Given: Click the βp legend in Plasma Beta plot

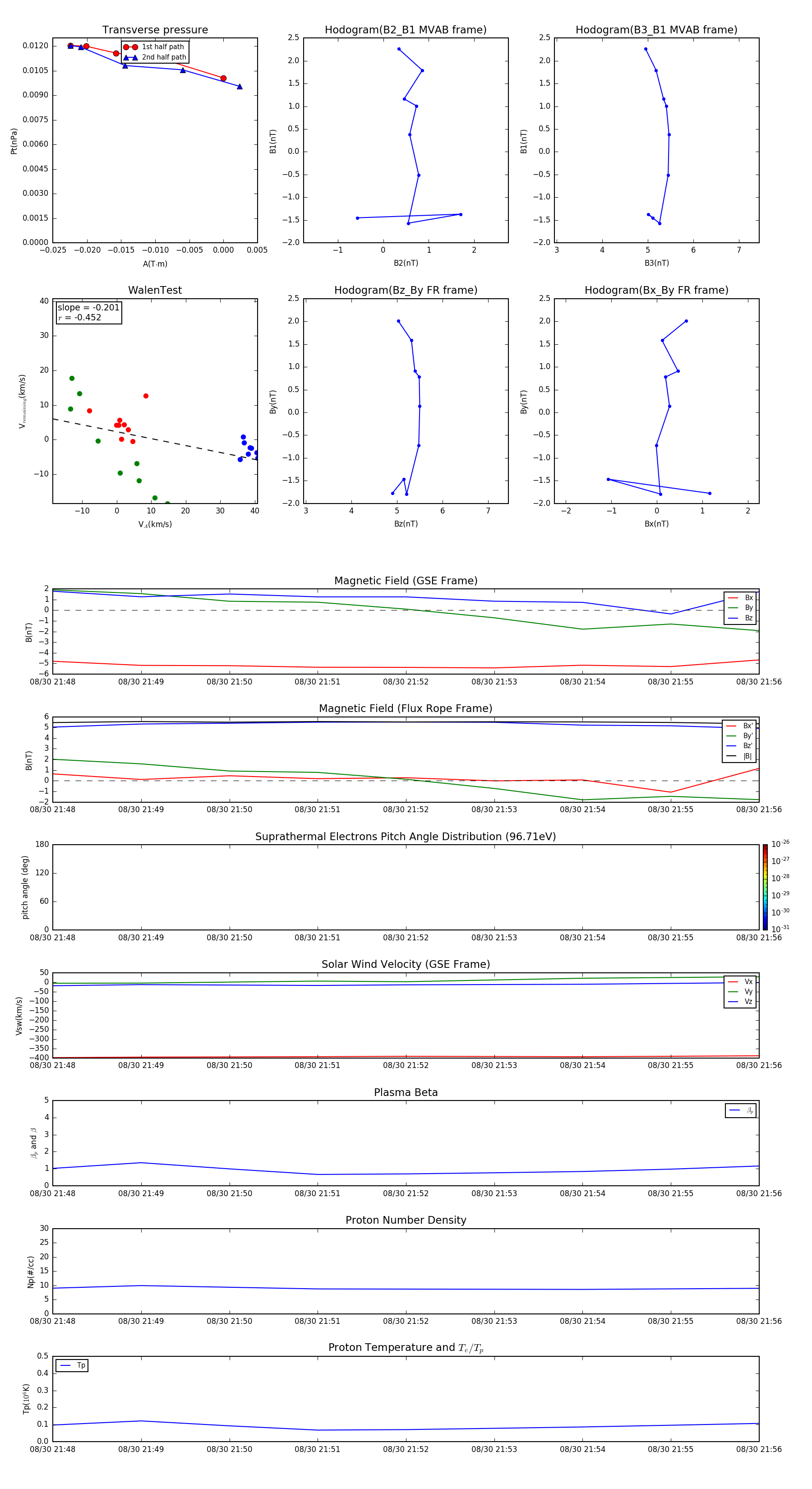Looking at the screenshot, I should [x=741, y=1110].
